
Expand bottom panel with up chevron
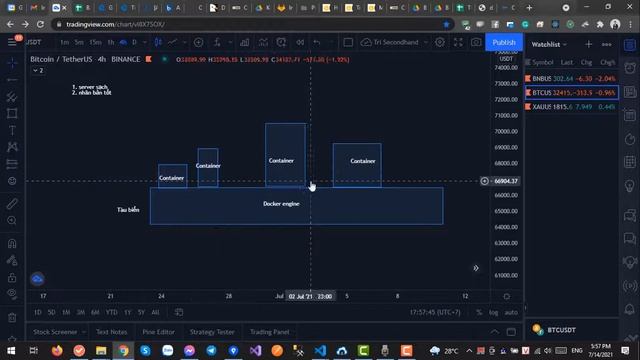pyautogui.click(x=494, y=331)
